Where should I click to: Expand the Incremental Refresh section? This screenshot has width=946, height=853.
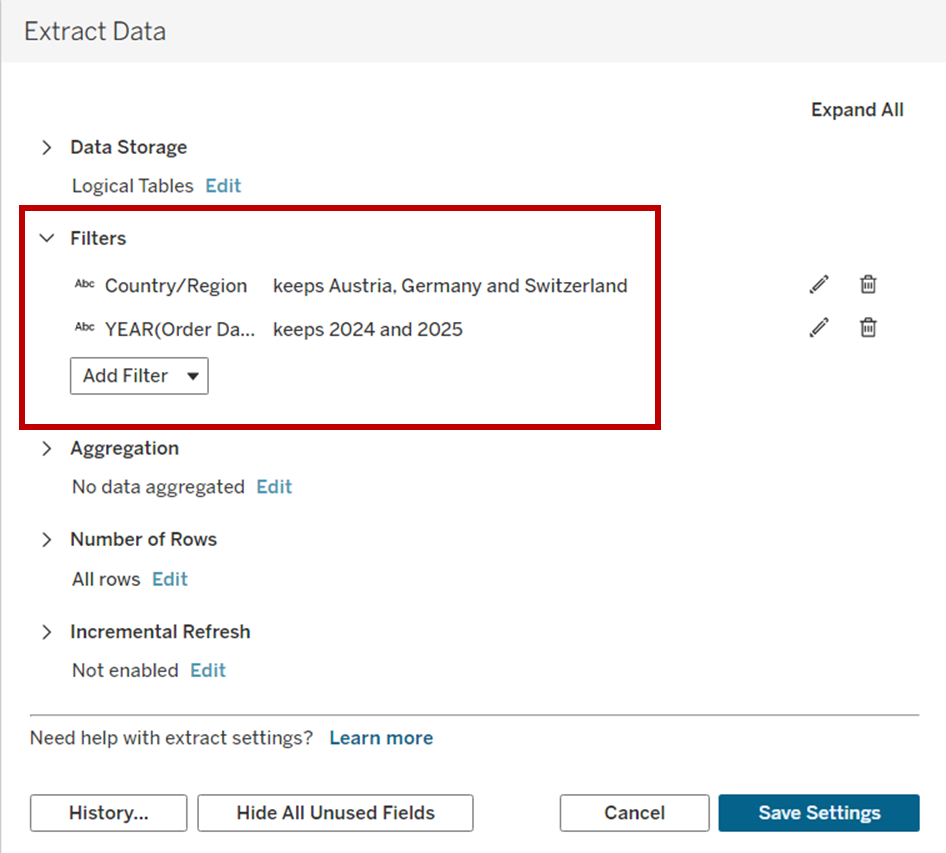(x=46, y=632)
